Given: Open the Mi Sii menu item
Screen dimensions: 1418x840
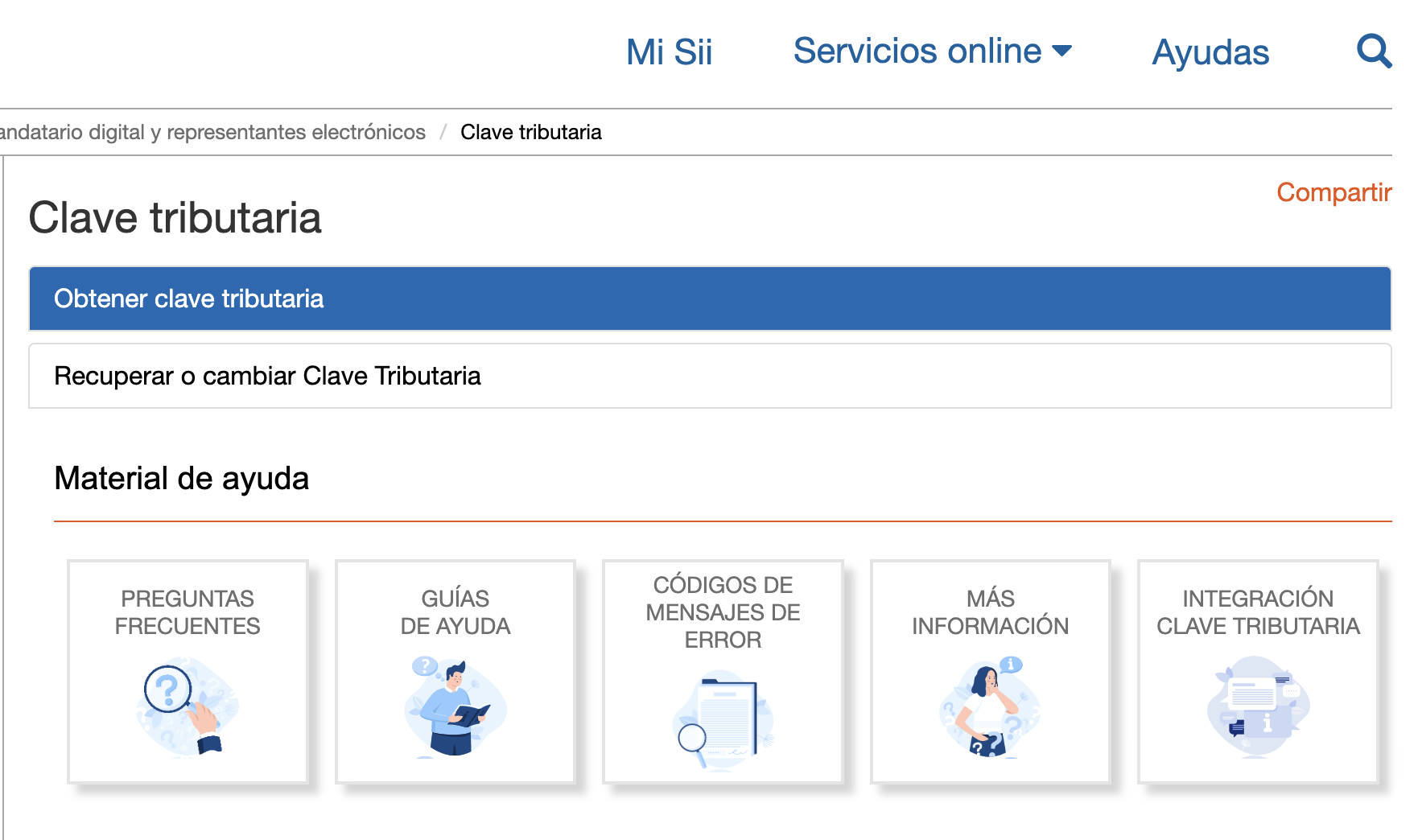Looking at the screenshot, I should point(669,52).
